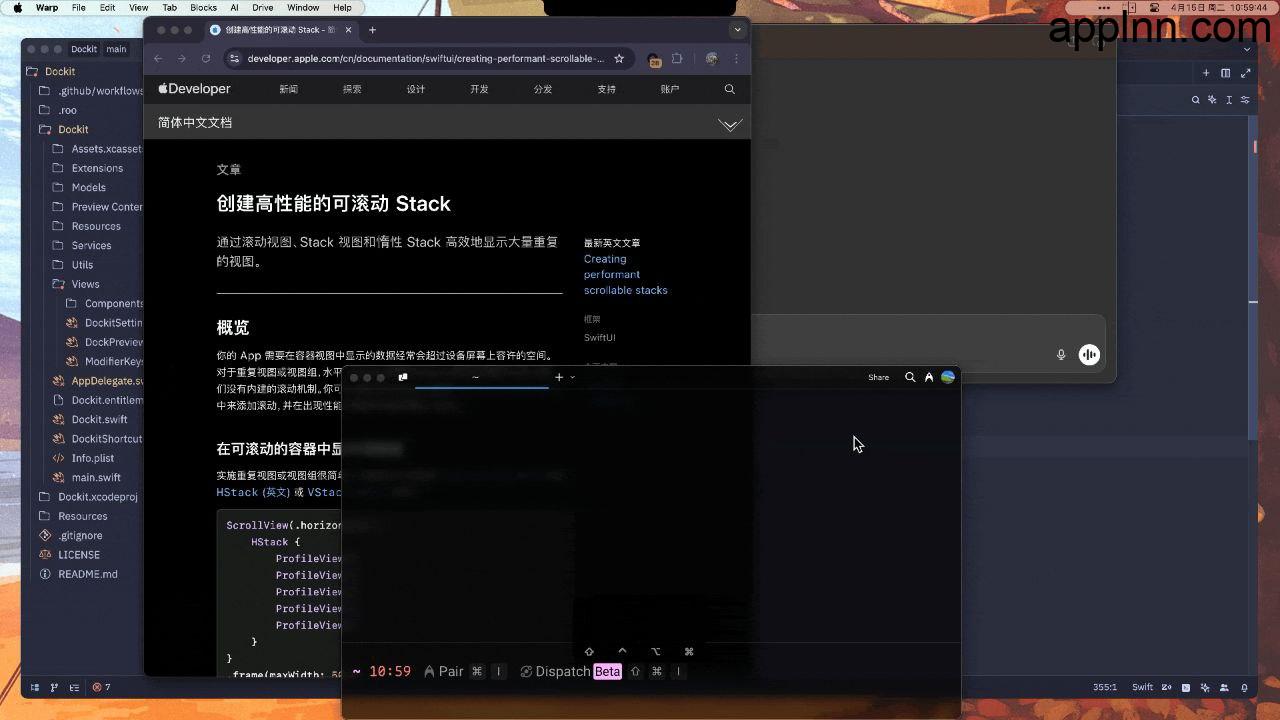Click the Warp account avatar
The image size is (1280, 720).
948,377
